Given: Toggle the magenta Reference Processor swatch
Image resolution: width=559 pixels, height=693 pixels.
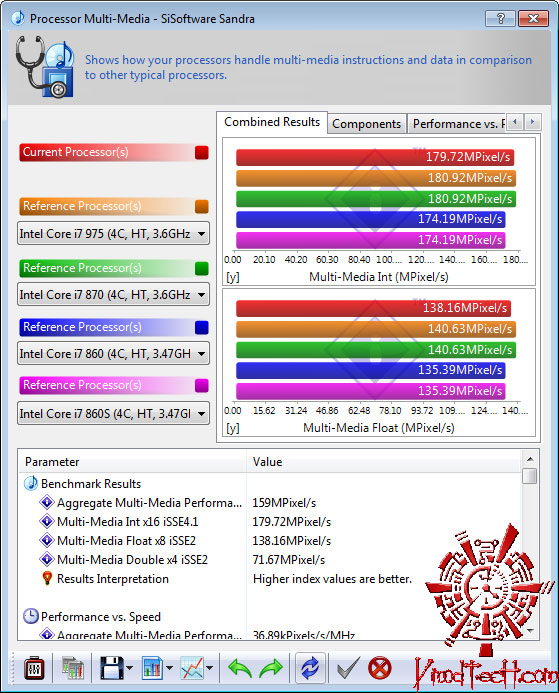Looking at the screenshot, I should pyautogui.click(x=202, y=385).
